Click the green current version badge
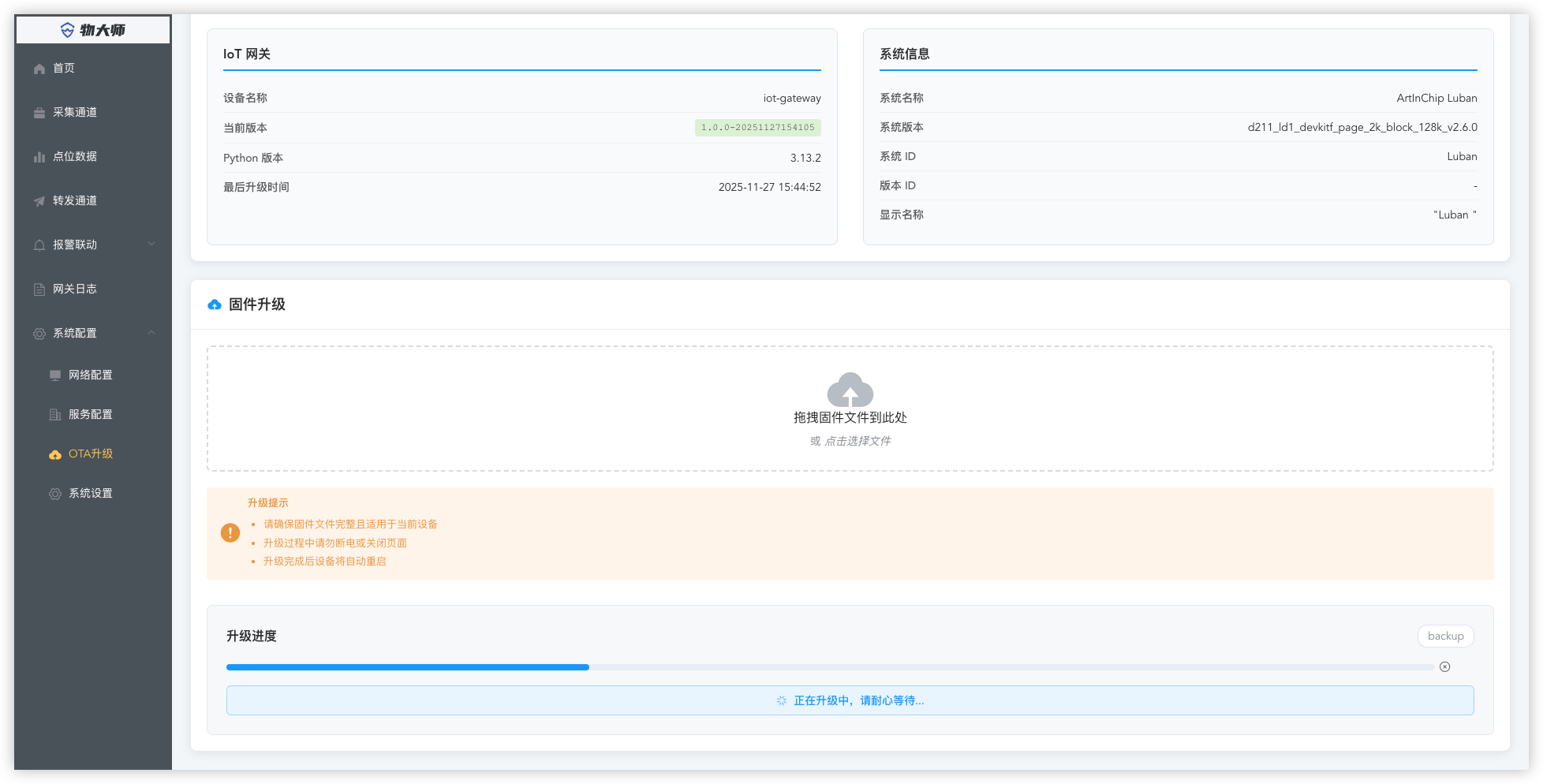The height and width of the screenshot is (784, 1543). pyautogui.click(x=757, y=128)
